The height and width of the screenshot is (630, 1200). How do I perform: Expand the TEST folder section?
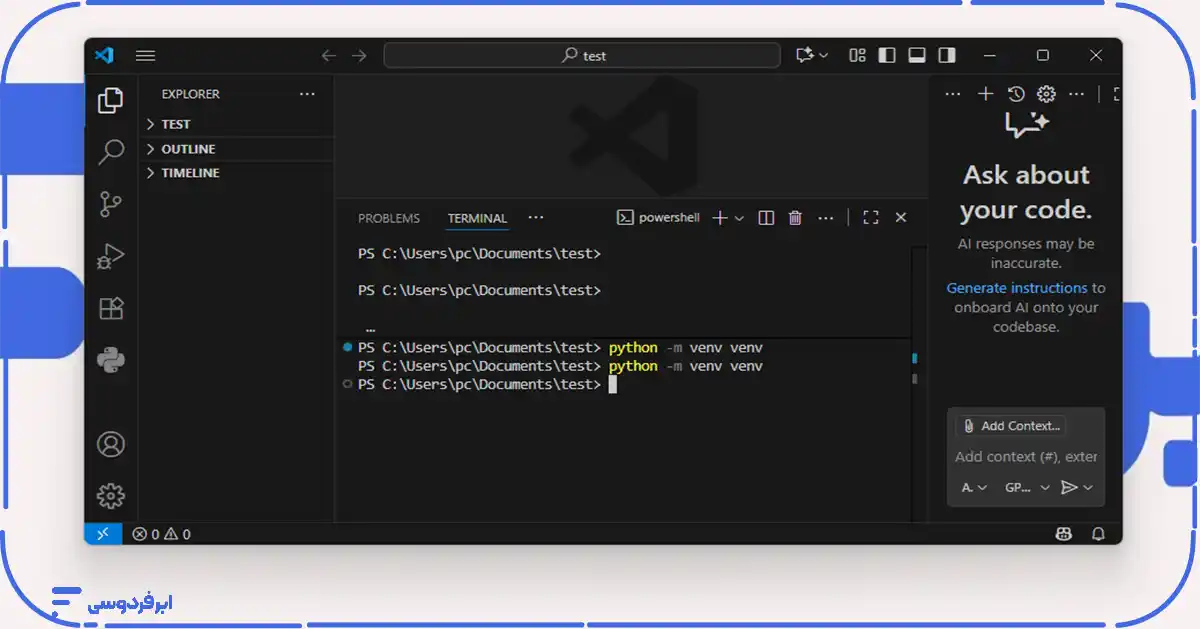click(175, 124)
